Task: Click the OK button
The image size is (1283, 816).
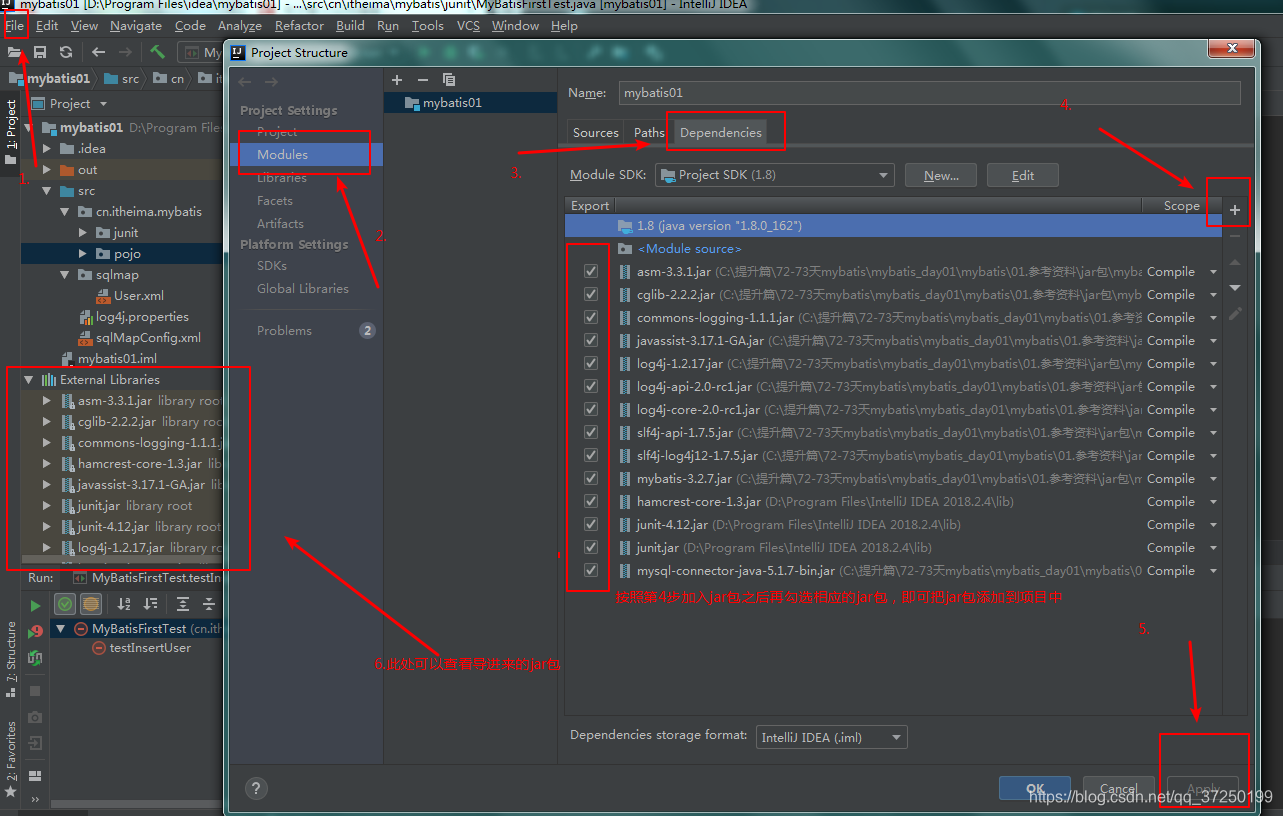Action: pyautogui.click(x=1035, y=789)
